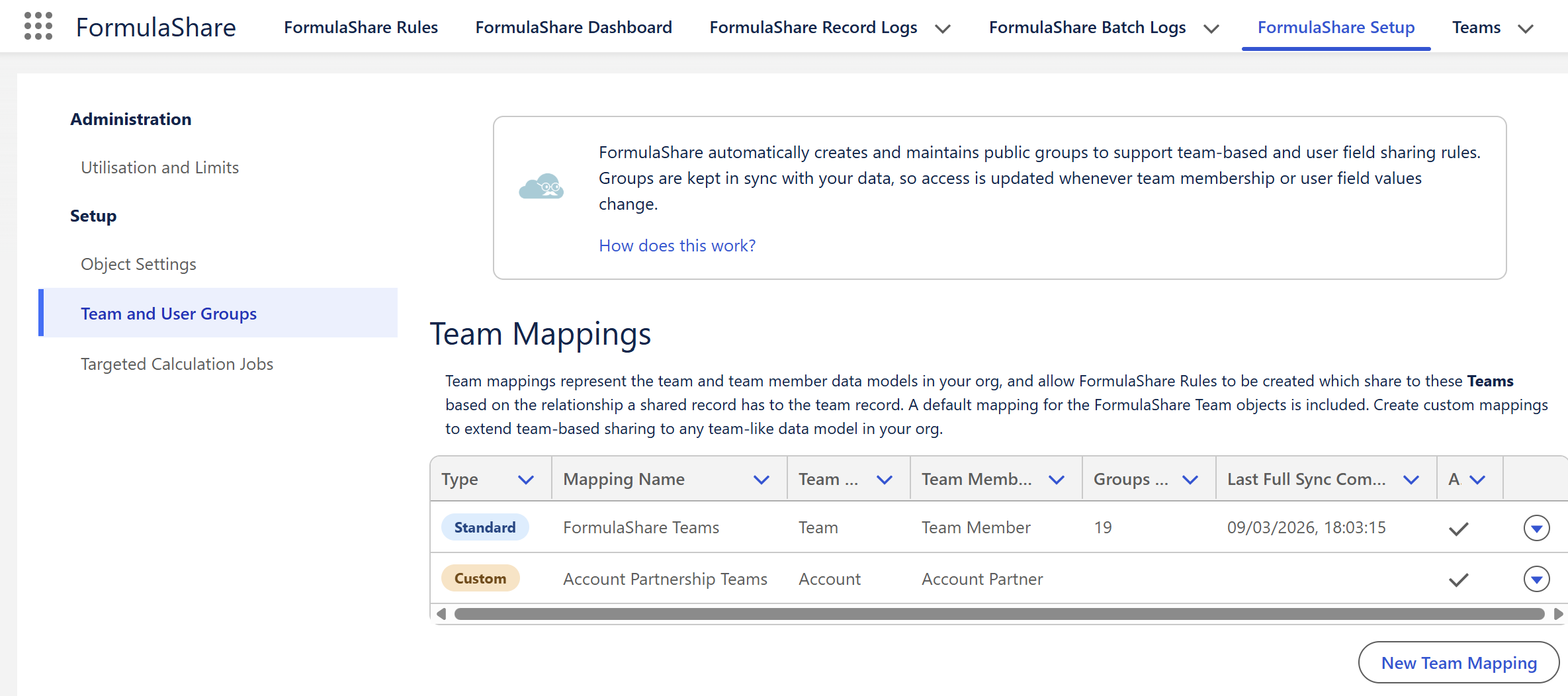Click the Account Partner cell

(x=982, y=579)
